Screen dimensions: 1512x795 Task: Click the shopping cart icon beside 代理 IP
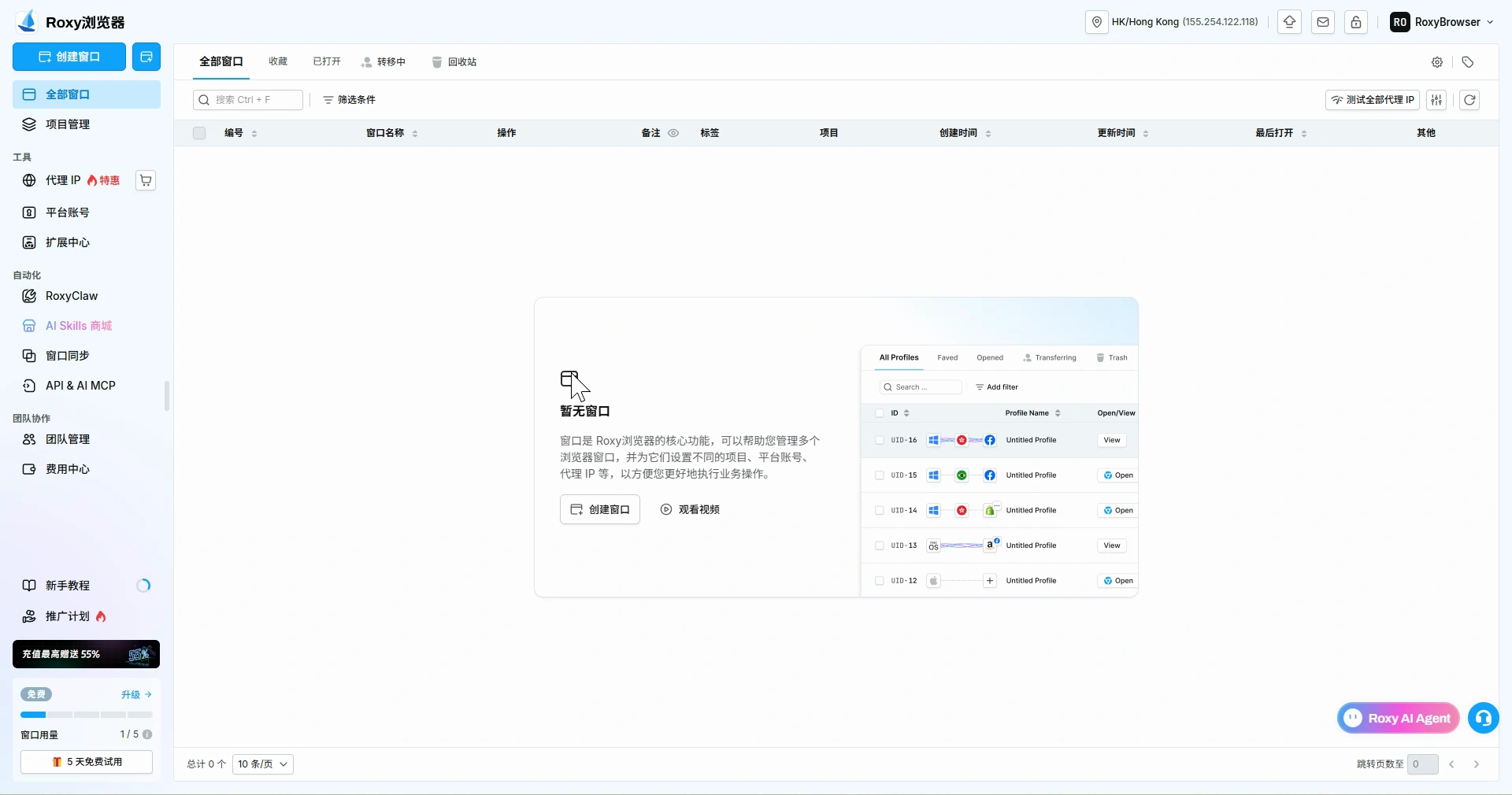[x=146, y=180]
